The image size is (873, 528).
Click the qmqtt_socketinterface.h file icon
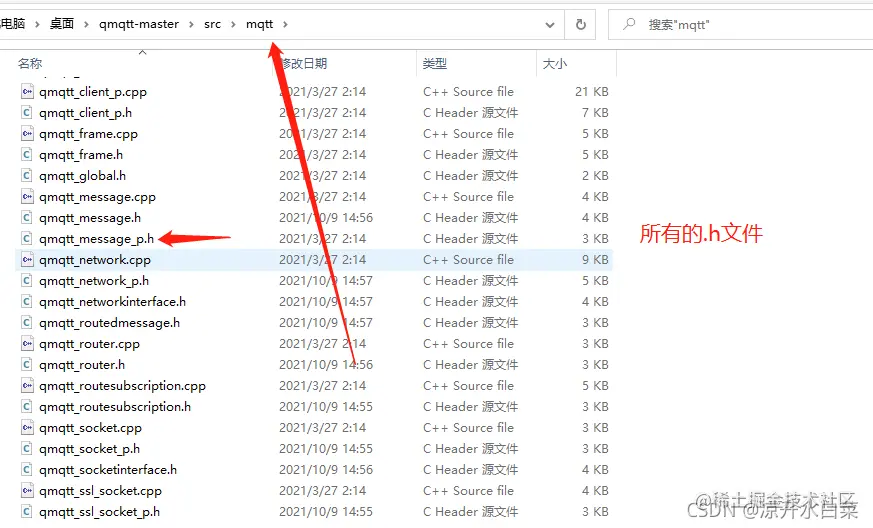tap(27, 470)
